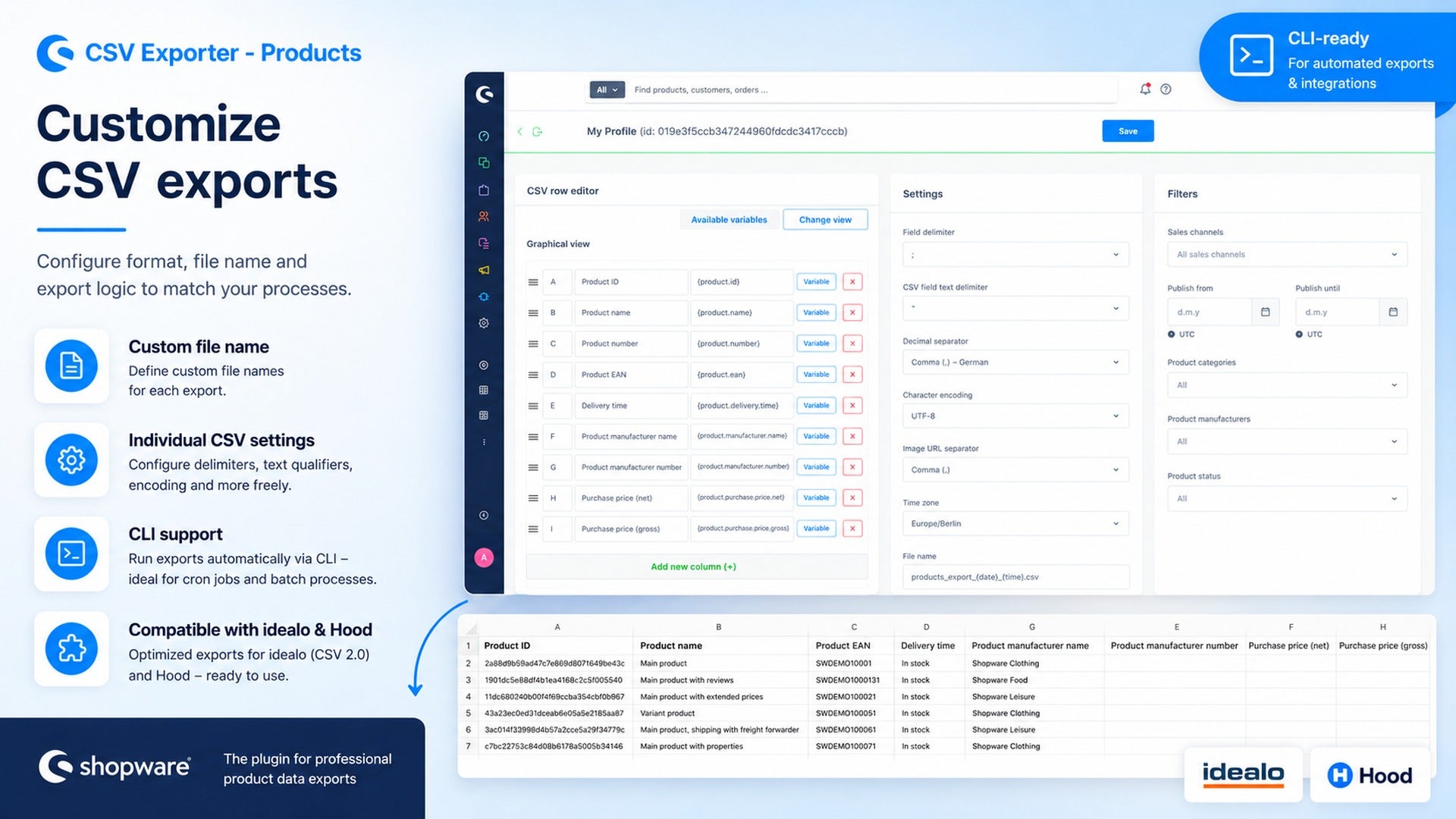Select UTC under Publish until

(x=1299, y=334)
